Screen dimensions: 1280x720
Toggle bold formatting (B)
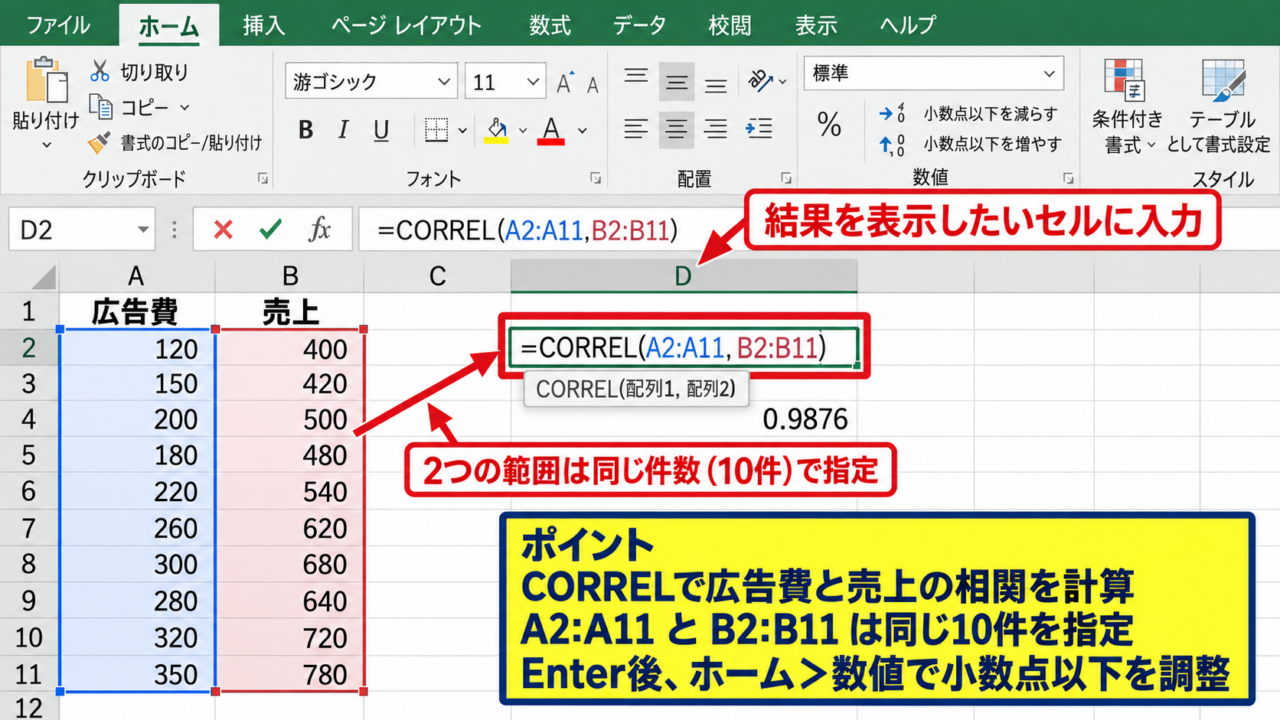click(306, 130)
